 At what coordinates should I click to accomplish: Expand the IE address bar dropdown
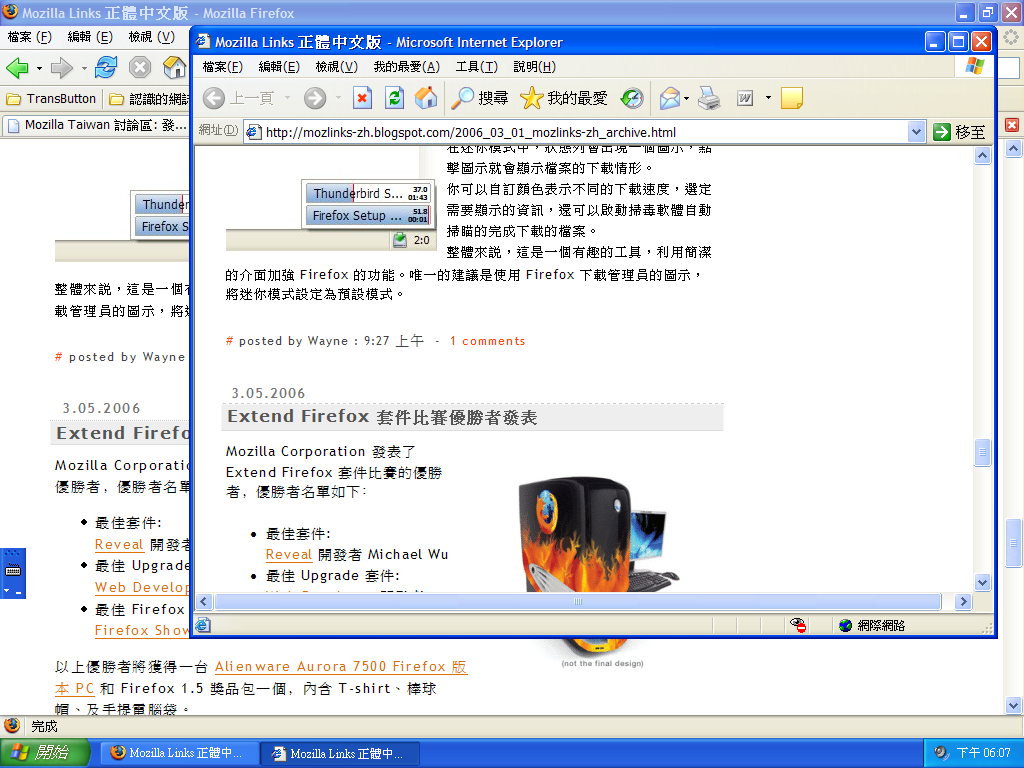916,132
